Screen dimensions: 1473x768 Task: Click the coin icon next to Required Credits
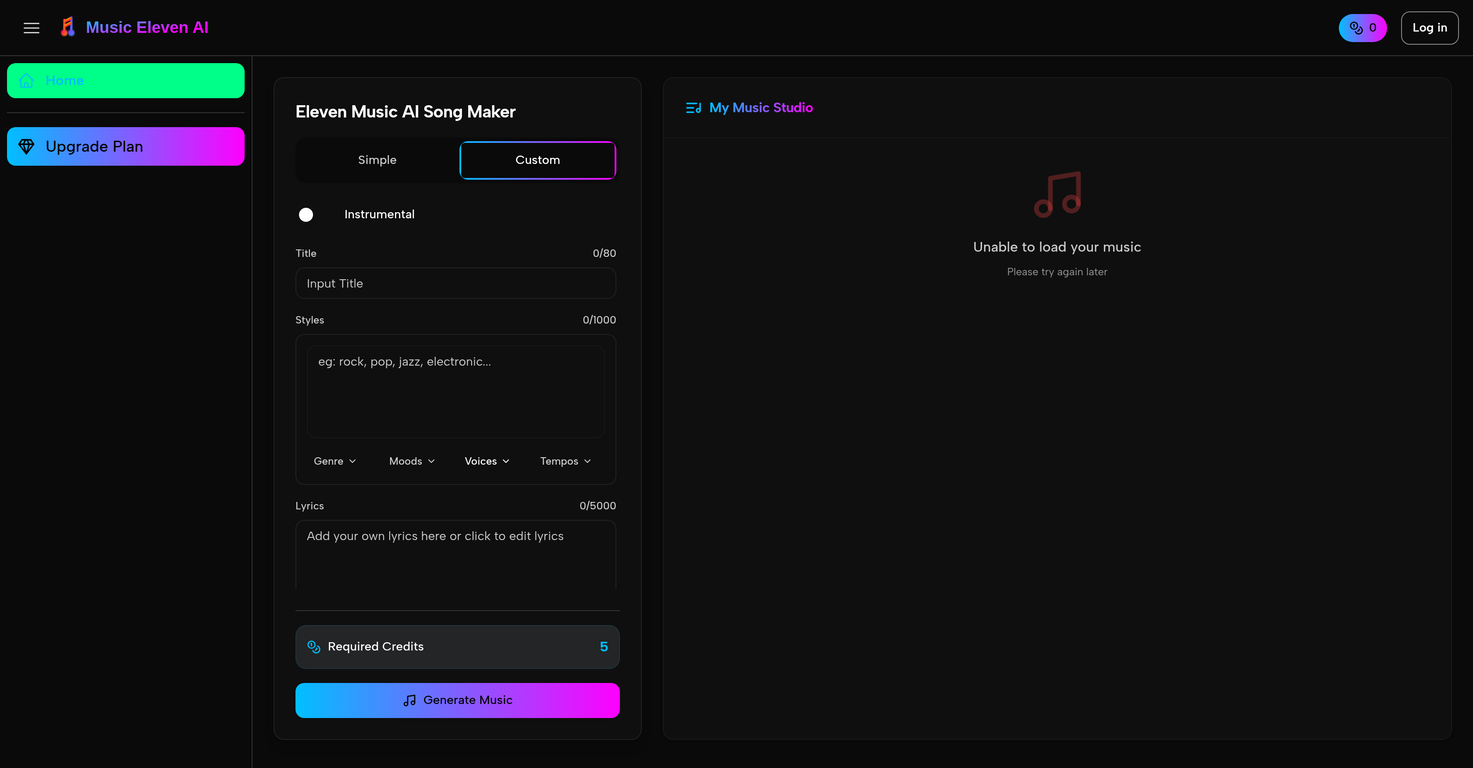pos(313,646)
